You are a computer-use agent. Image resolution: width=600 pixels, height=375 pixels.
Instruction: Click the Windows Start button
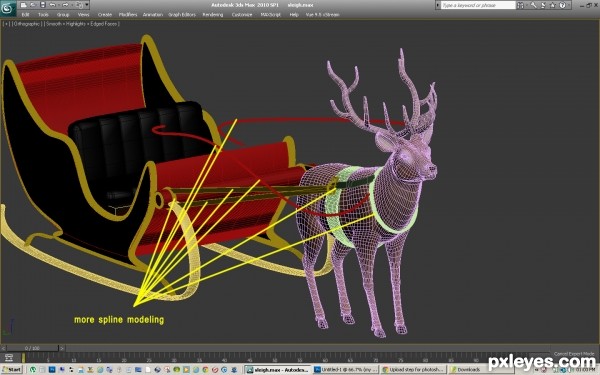pyautogui.click(x=11, y=369)
